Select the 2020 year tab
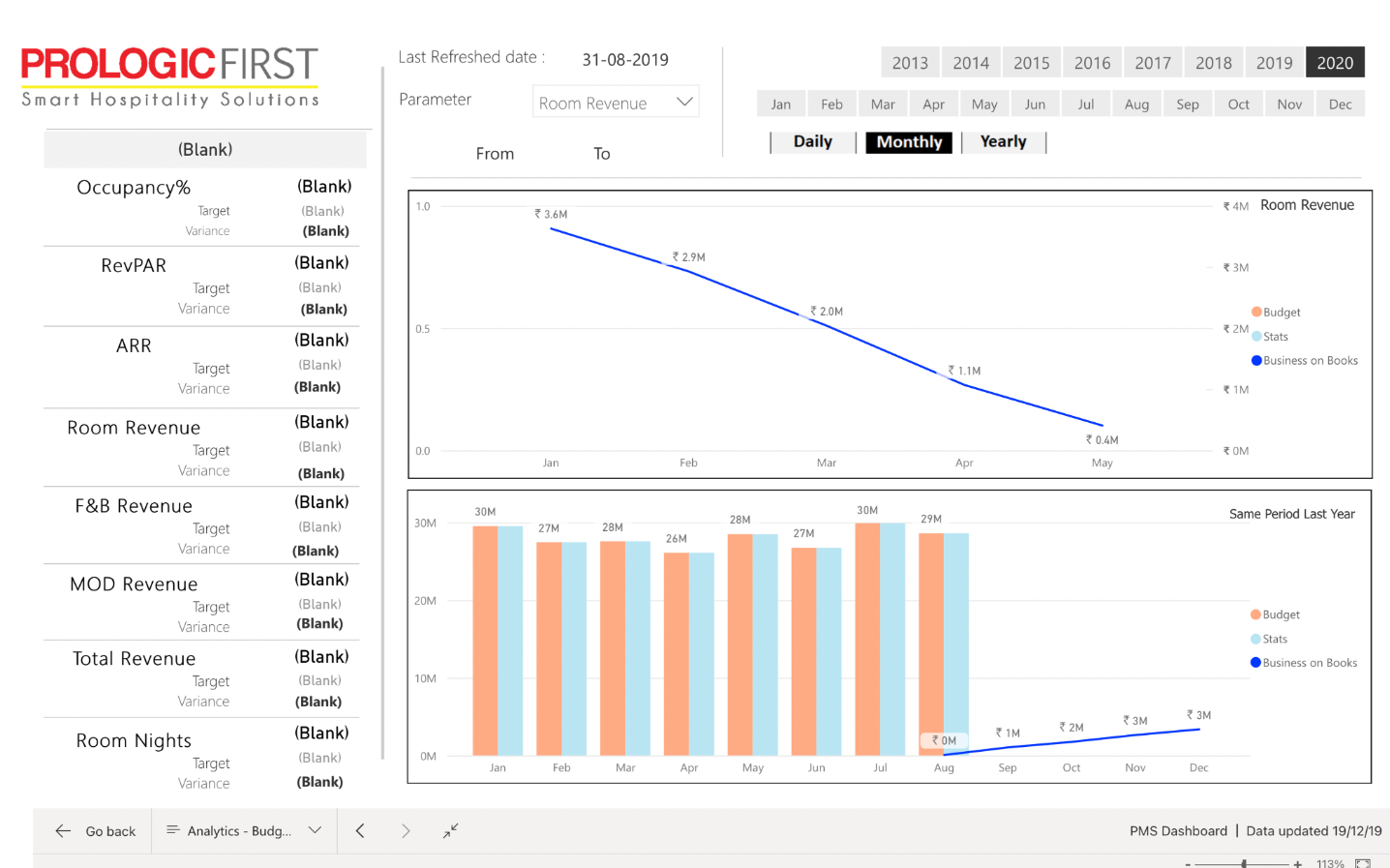Screen dimensions: 1390x868 tap(1335, 63)
